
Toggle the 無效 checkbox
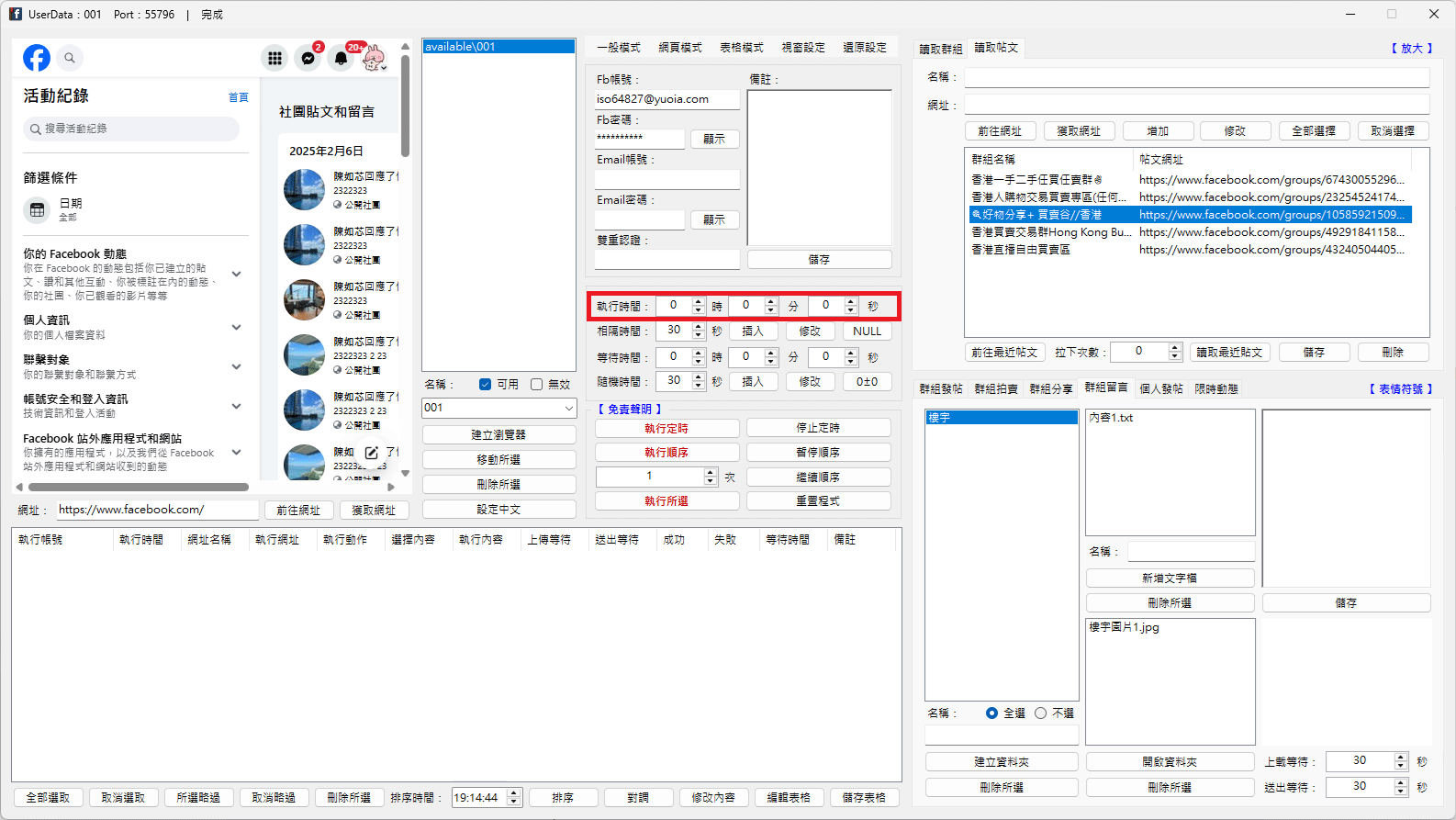536,385
